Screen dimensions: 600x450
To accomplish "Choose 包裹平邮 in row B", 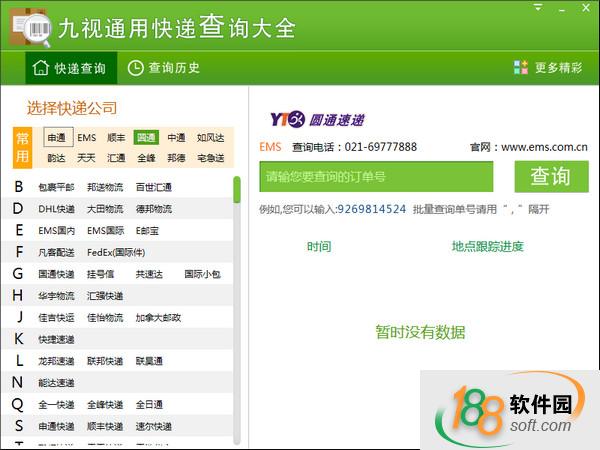I will [56, 187].
